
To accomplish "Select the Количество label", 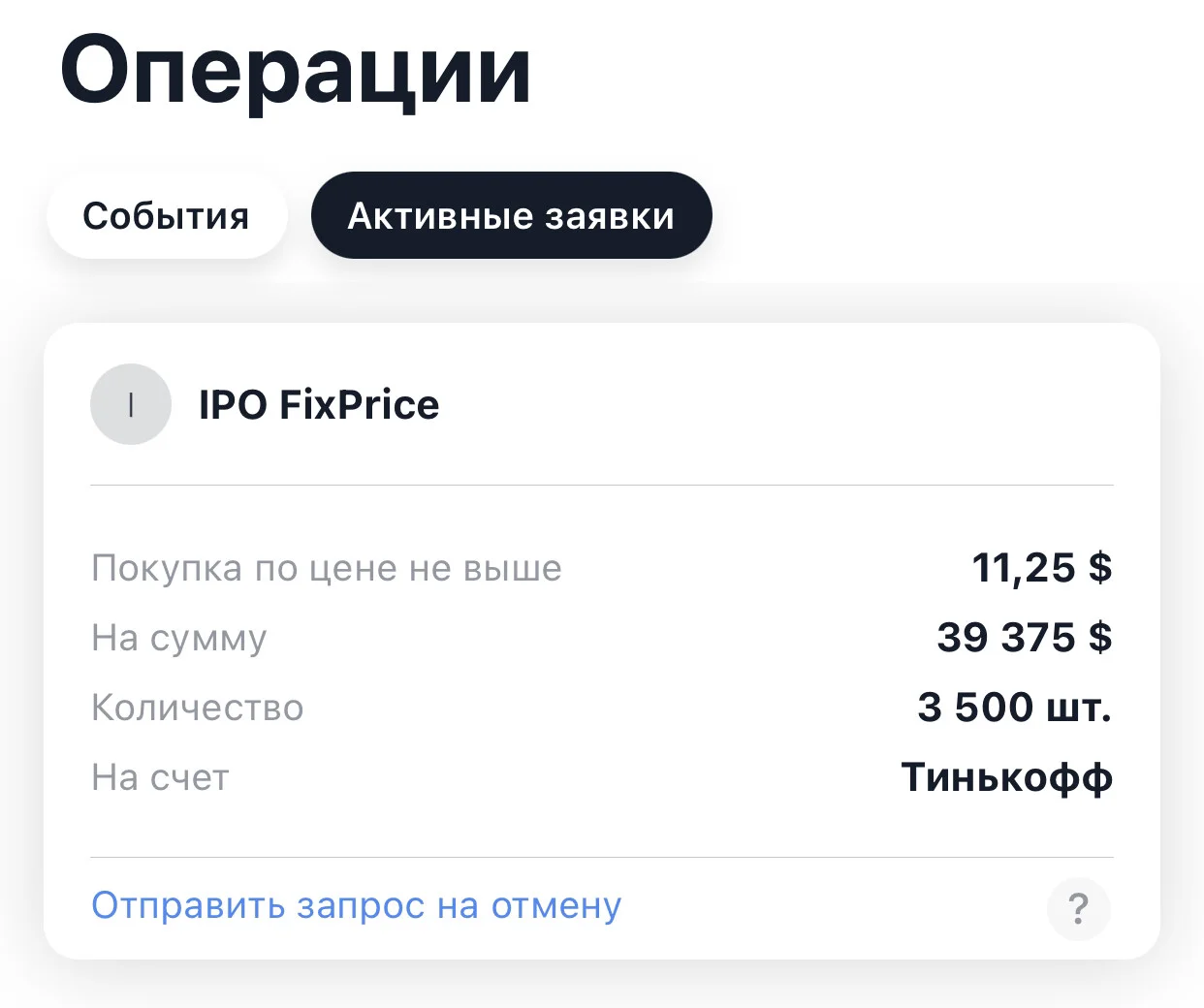I will (197, 708).
